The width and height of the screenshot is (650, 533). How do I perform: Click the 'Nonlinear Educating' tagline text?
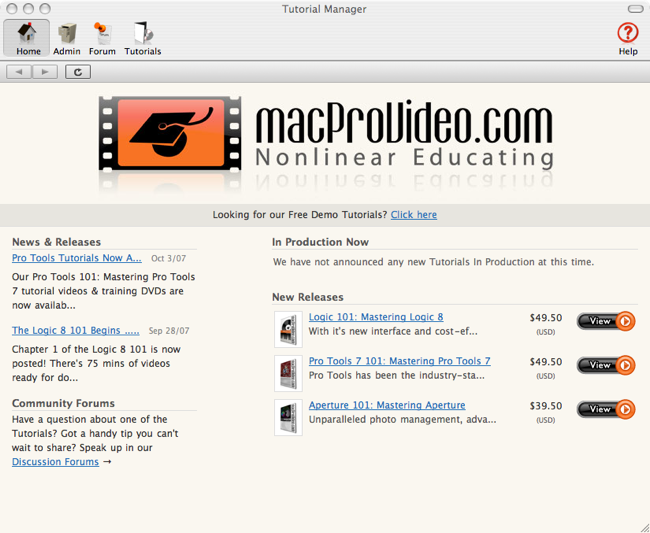tap(404, 158)
